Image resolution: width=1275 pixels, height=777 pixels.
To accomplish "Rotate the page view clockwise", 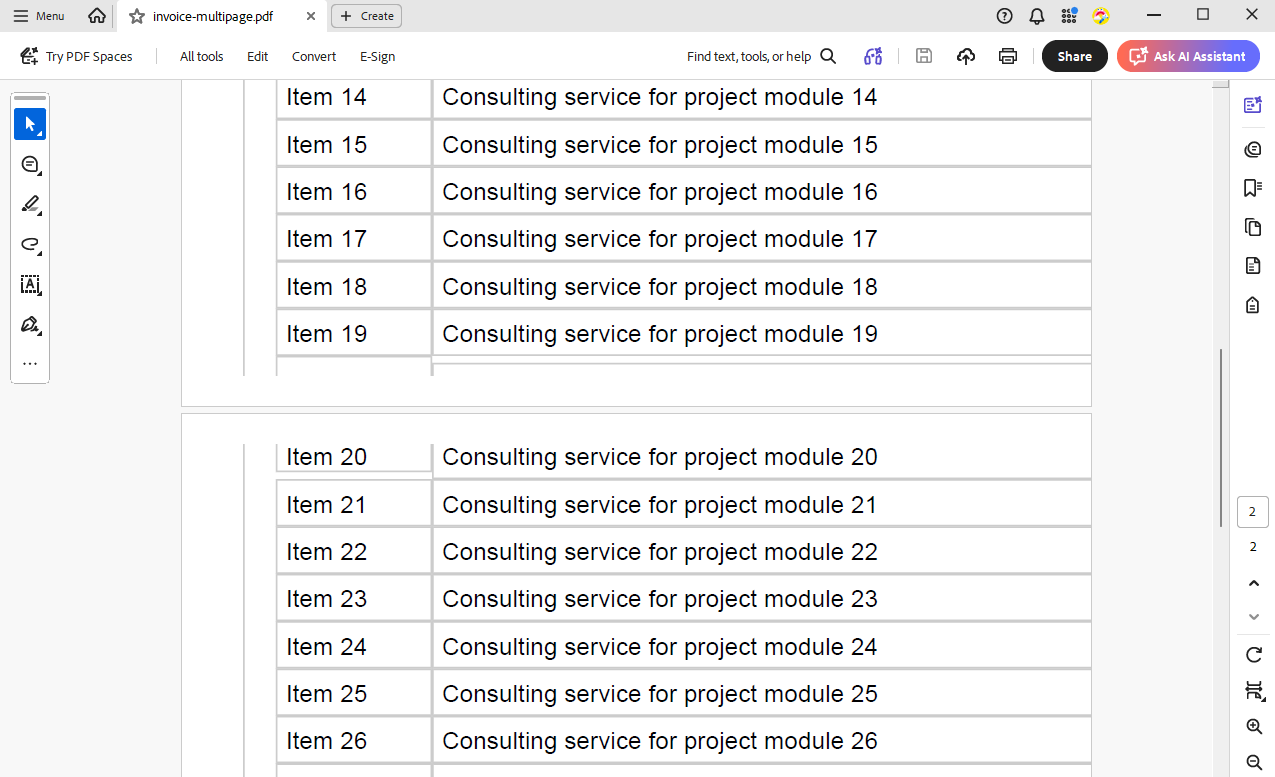I will (1253, 655).
